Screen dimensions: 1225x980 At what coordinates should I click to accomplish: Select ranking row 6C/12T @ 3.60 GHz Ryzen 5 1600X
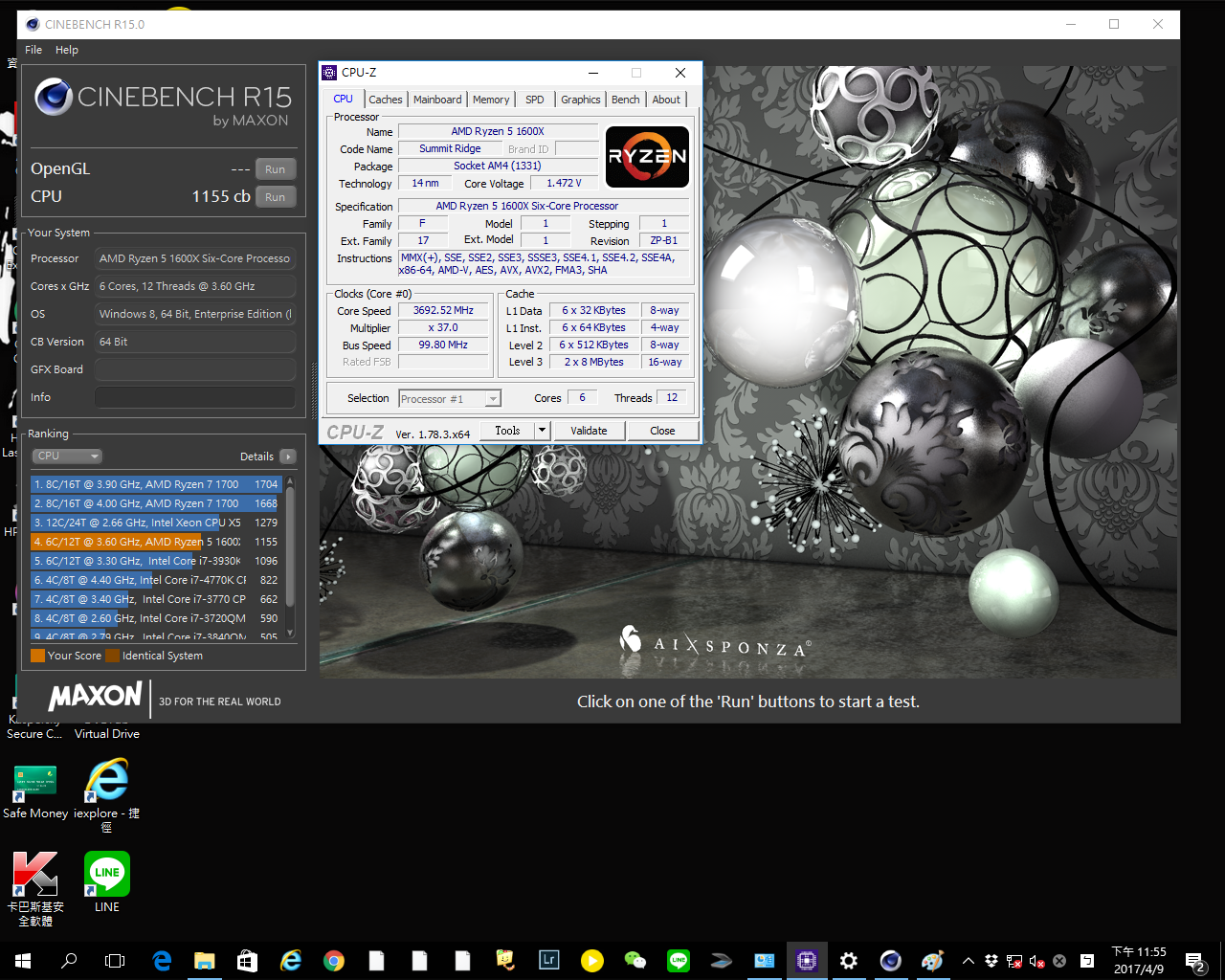[x=156, y=542]
